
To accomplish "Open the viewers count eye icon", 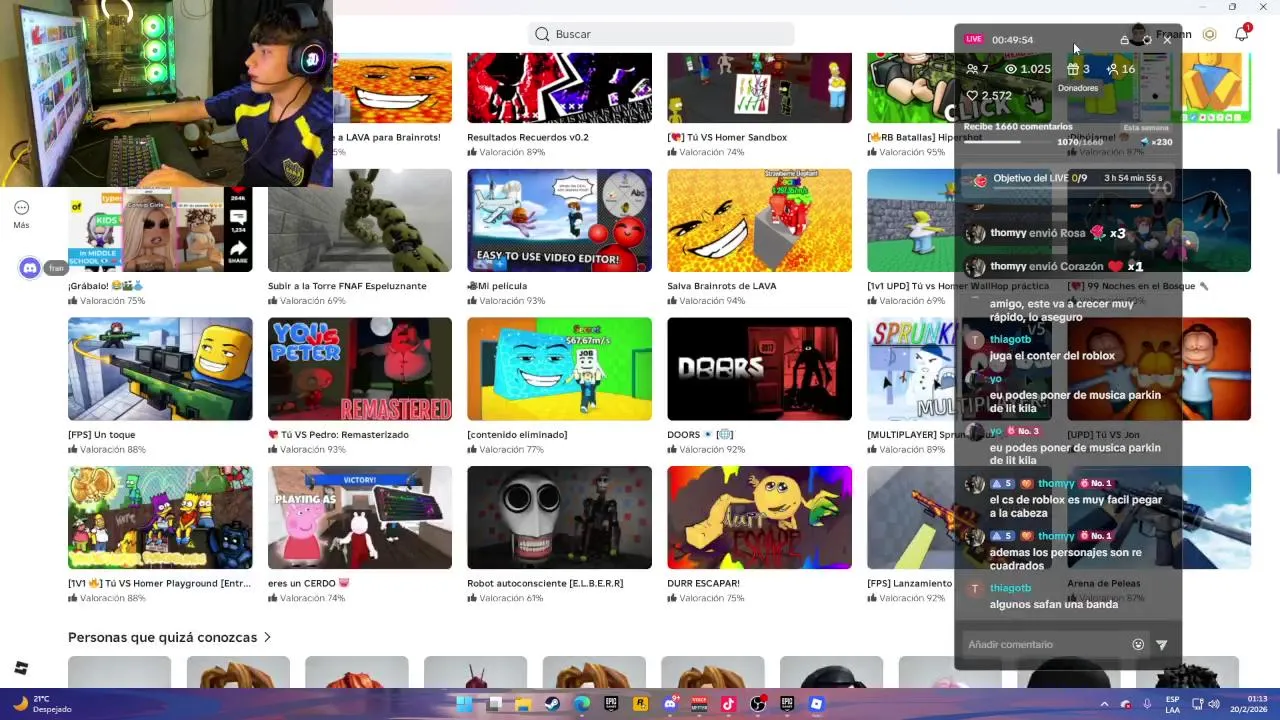I will 1010,69.
